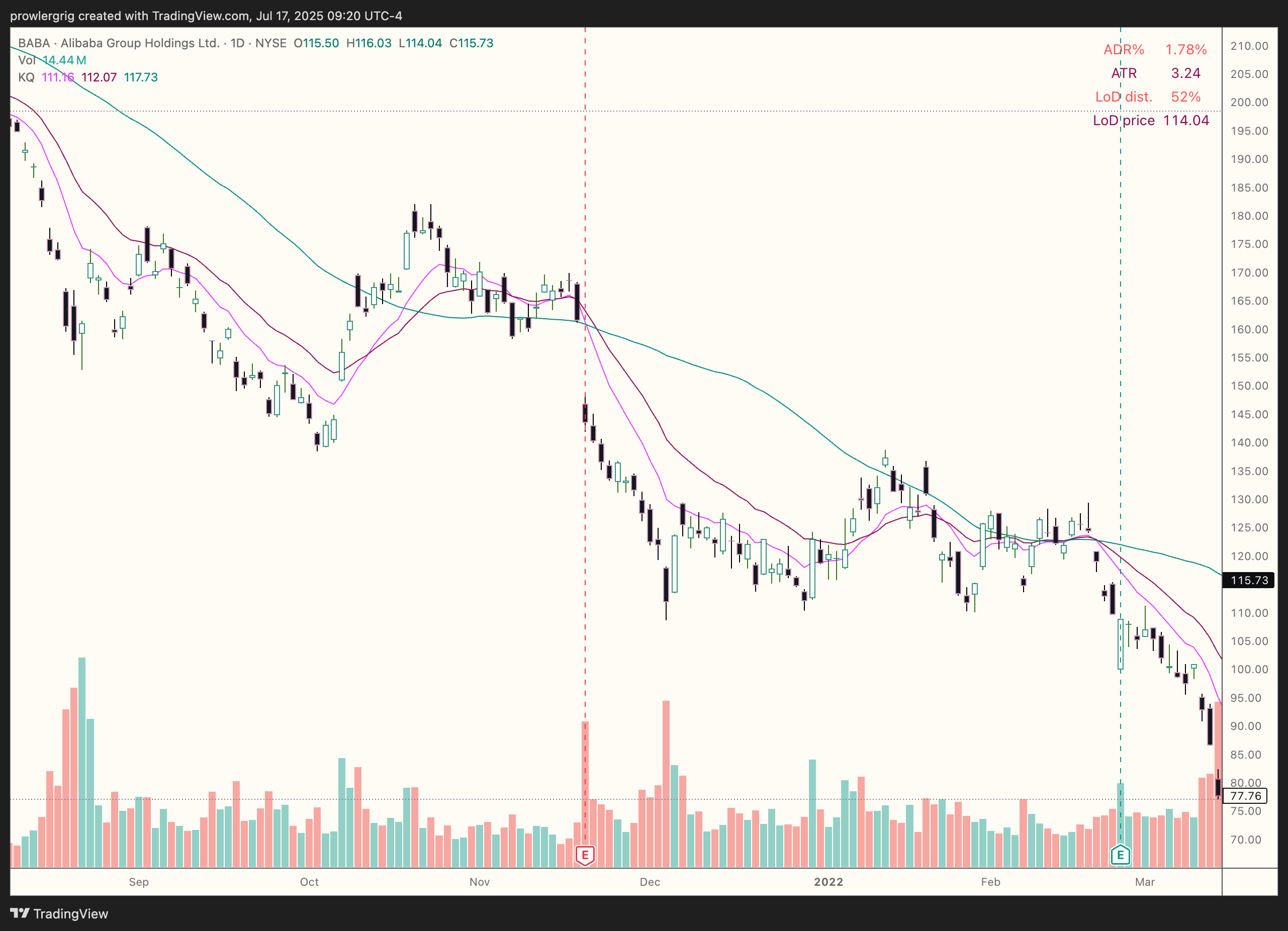Click the Feb label on time axis
The image size is (1288, 931).
point(990,882)
